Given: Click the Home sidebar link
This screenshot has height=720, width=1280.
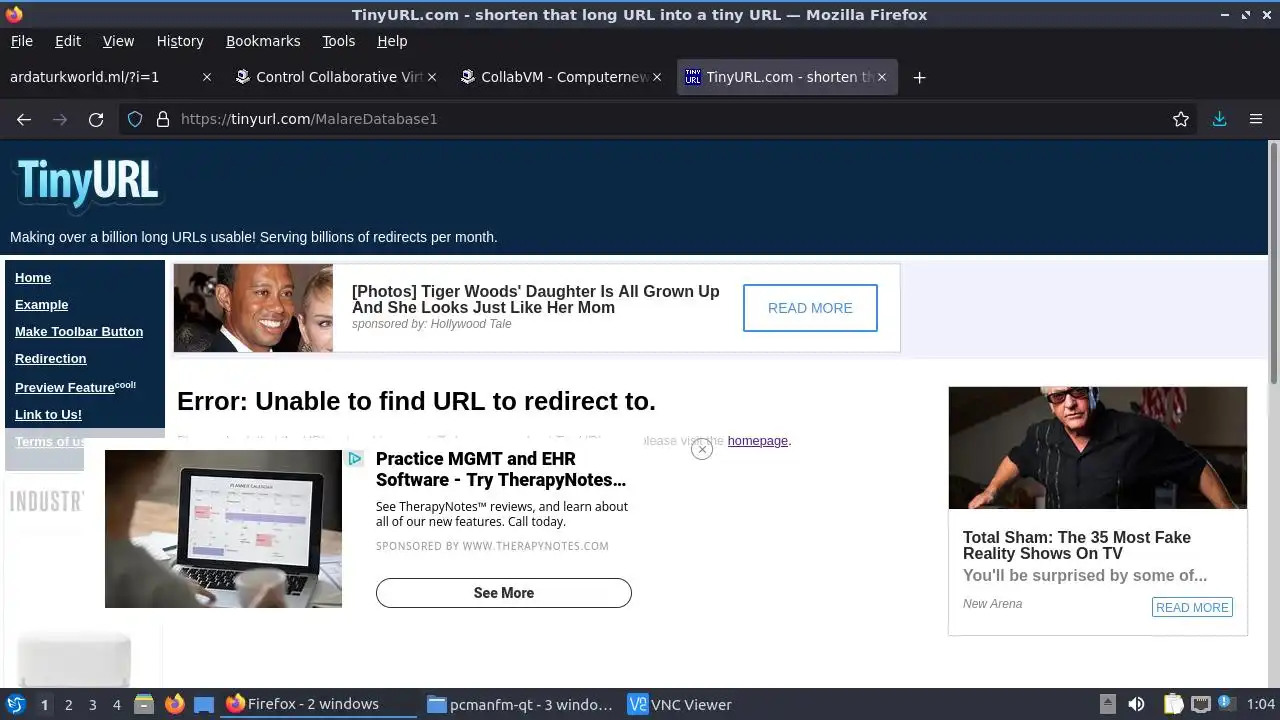Looking at the screenshot, I should tap(33, 277).
